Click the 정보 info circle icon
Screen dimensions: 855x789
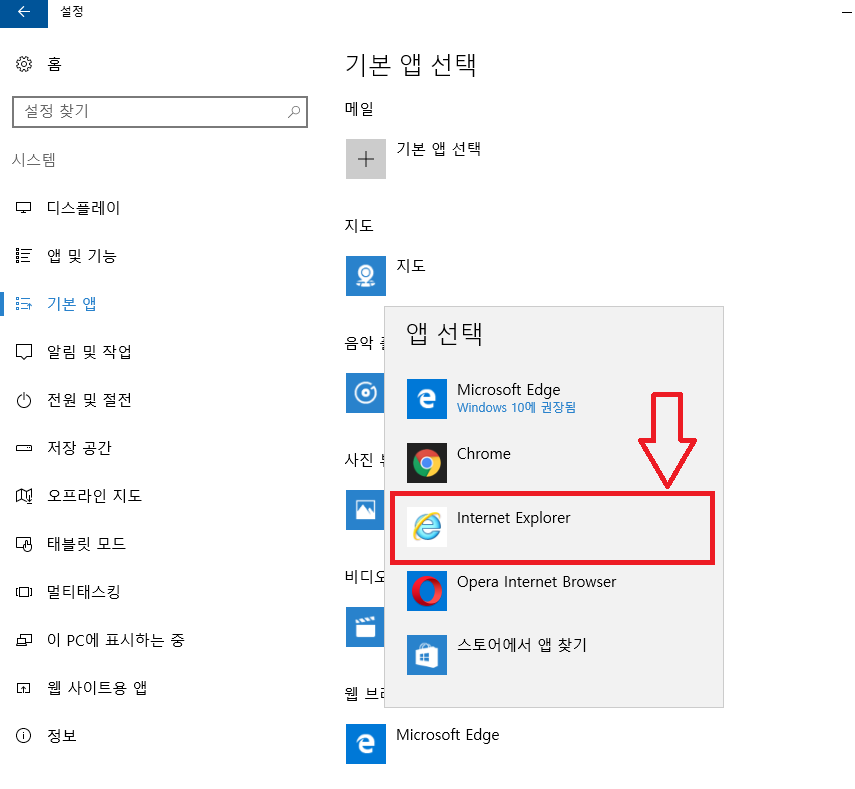(x=23, y=736)
